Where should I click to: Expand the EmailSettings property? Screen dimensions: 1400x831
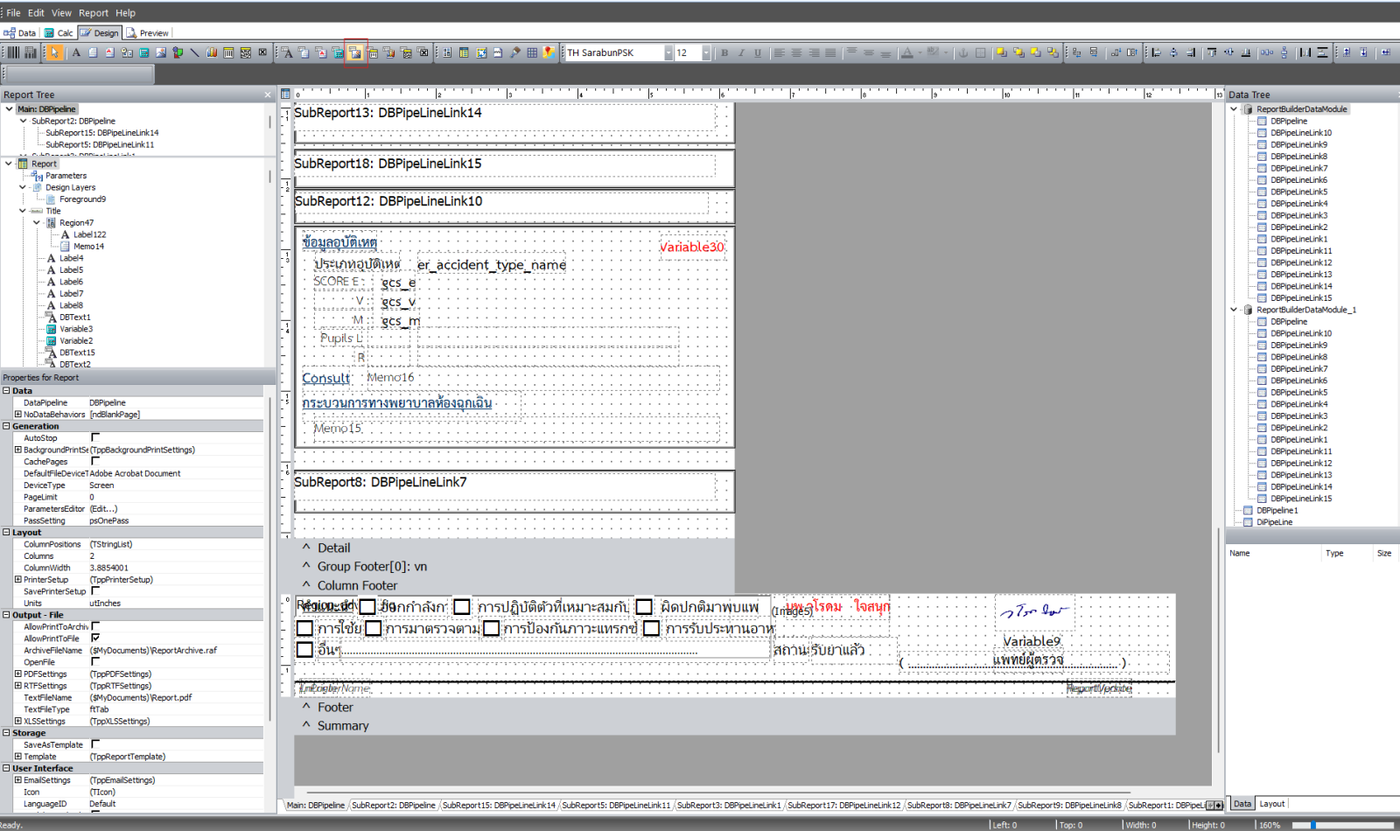(x=18, y=780)
